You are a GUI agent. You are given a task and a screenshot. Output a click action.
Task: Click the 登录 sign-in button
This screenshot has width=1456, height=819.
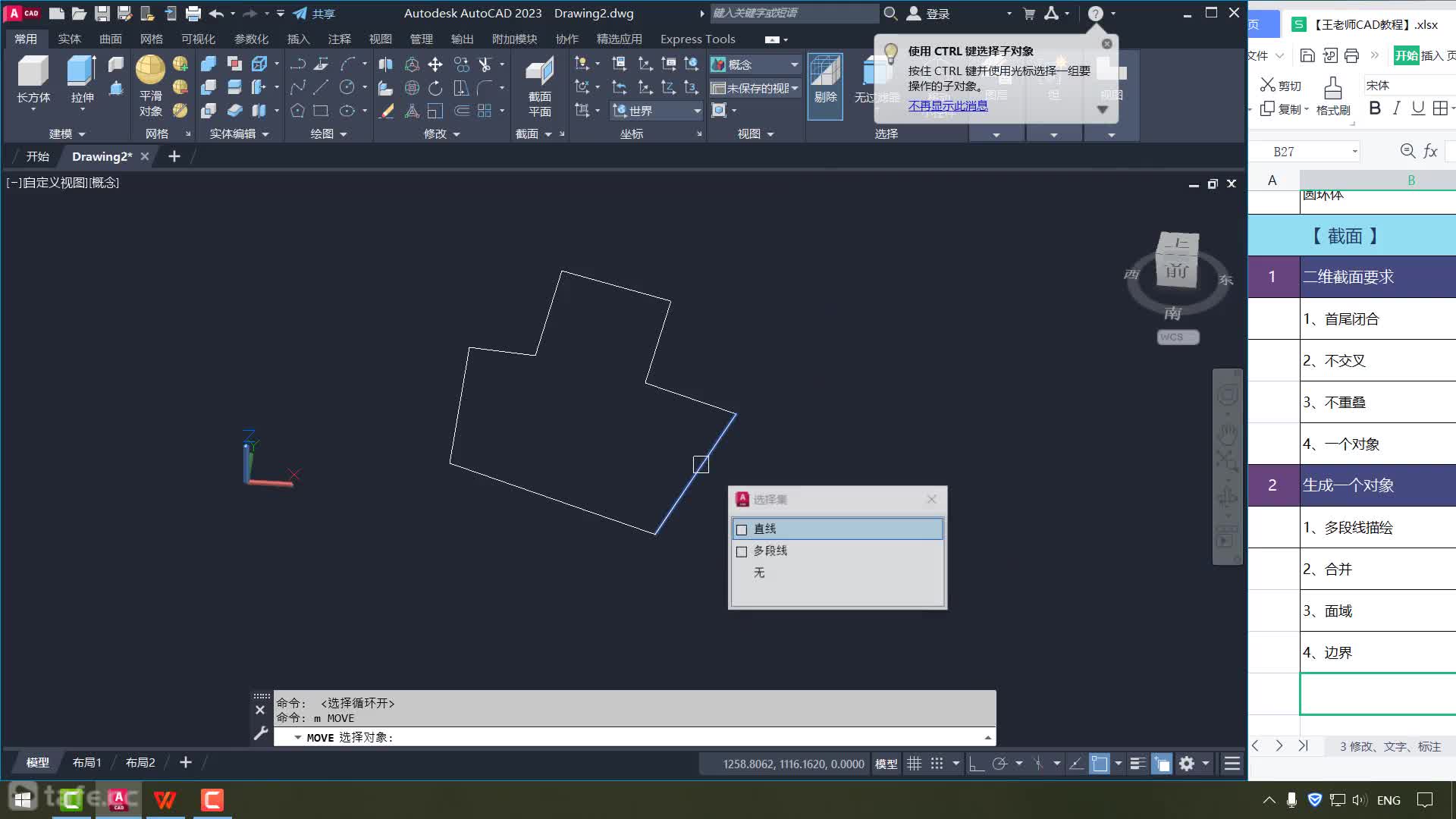point(929,14)
